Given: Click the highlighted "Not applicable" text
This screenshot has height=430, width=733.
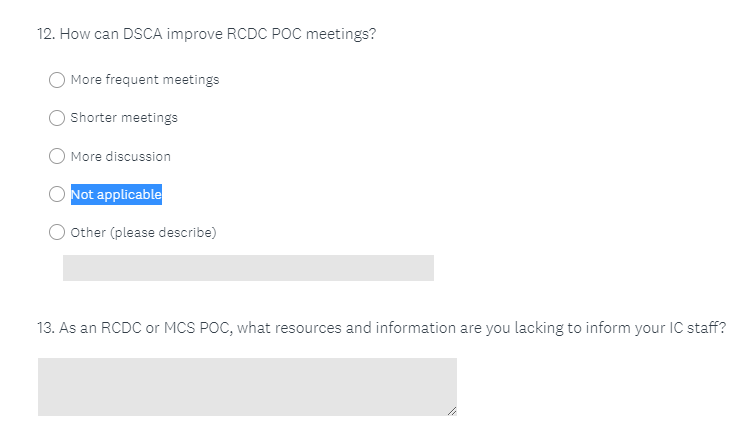Looking at the screenshot, I should tap(116, 195).
